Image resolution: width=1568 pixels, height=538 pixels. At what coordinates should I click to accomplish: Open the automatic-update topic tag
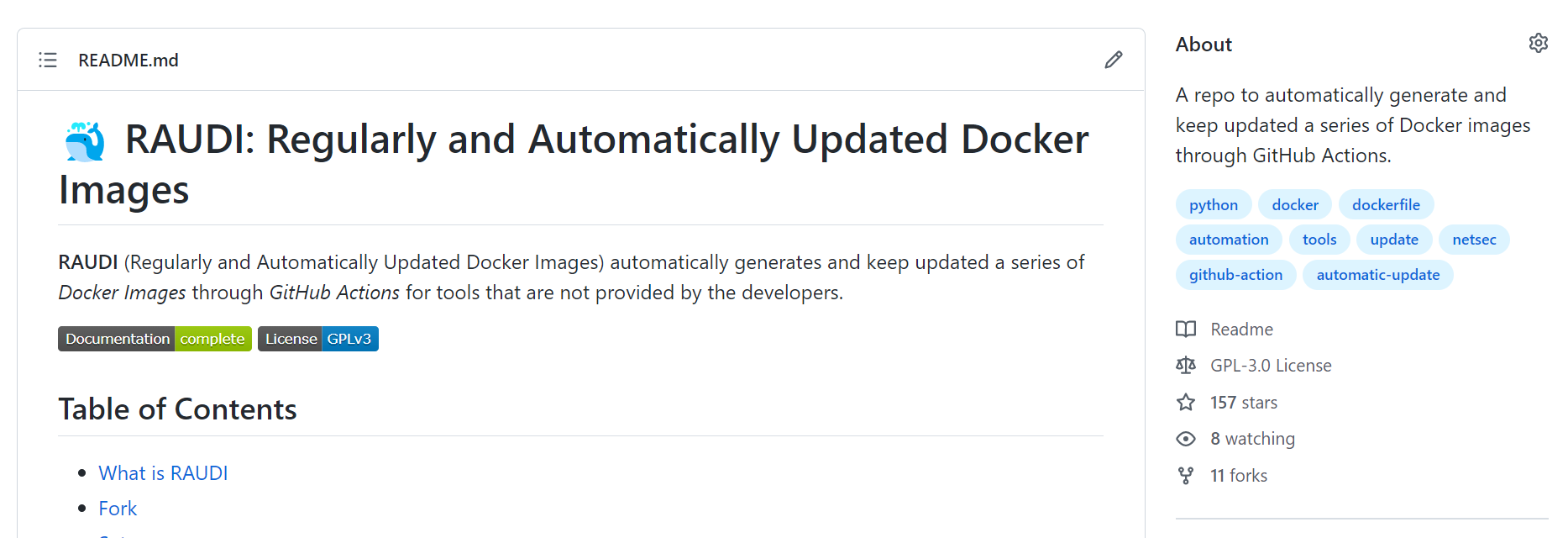click(1377, 274)
